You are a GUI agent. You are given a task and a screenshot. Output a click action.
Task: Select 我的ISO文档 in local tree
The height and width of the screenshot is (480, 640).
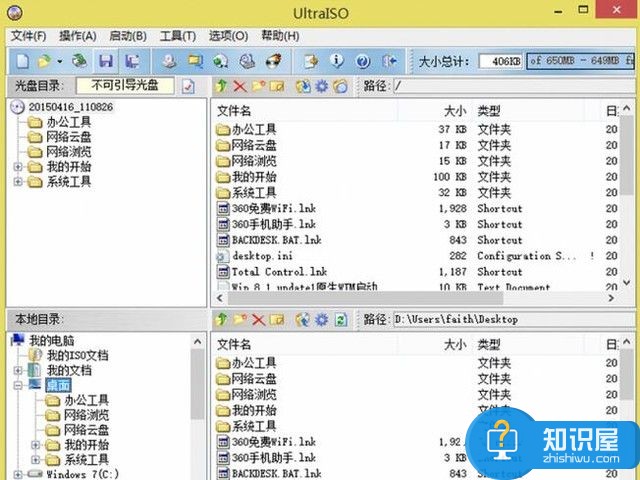(x=78, y=355)
